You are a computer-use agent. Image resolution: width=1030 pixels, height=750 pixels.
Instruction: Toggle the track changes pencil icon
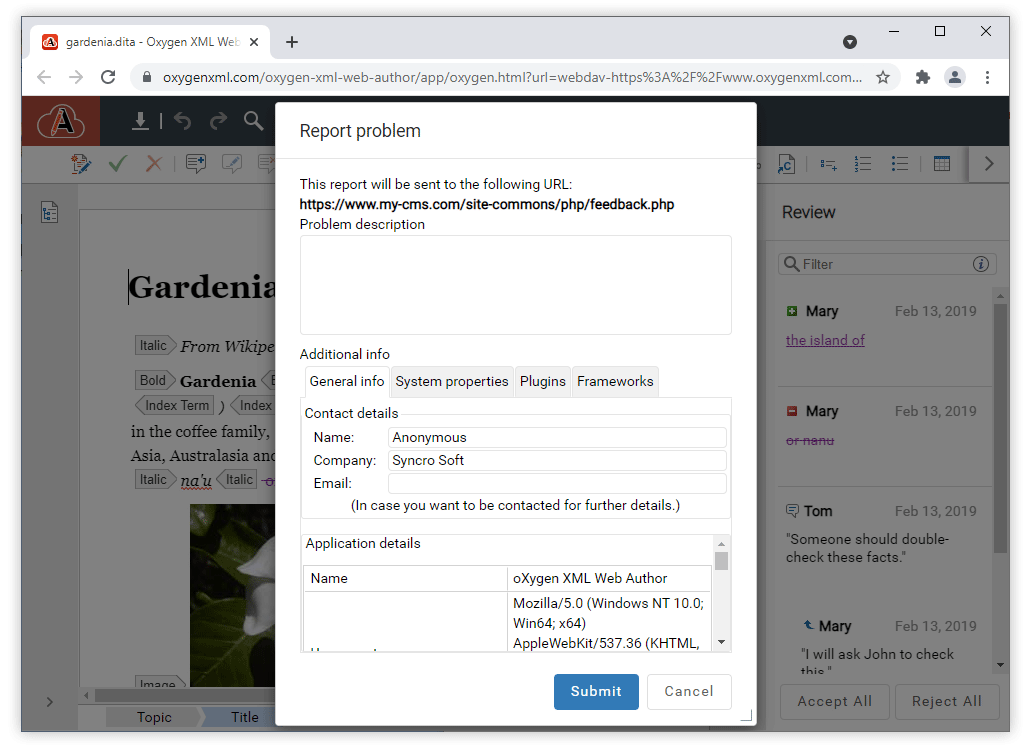[x=81, y=164]
